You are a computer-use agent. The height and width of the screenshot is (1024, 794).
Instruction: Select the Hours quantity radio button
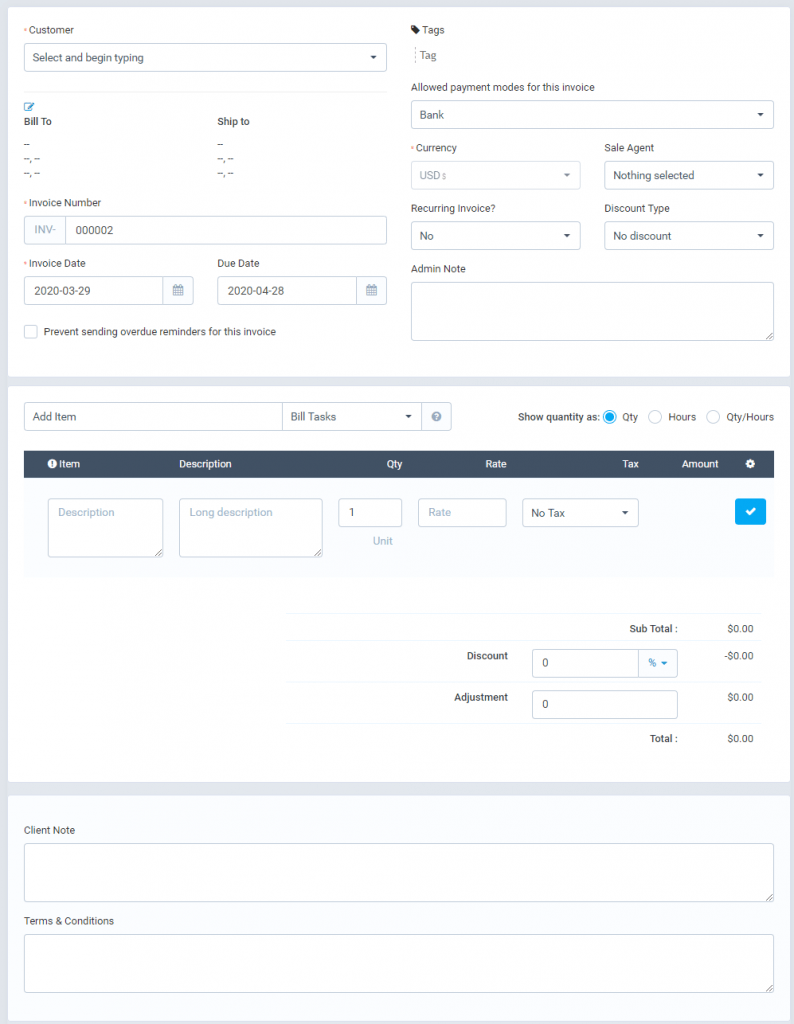(655, 417)
